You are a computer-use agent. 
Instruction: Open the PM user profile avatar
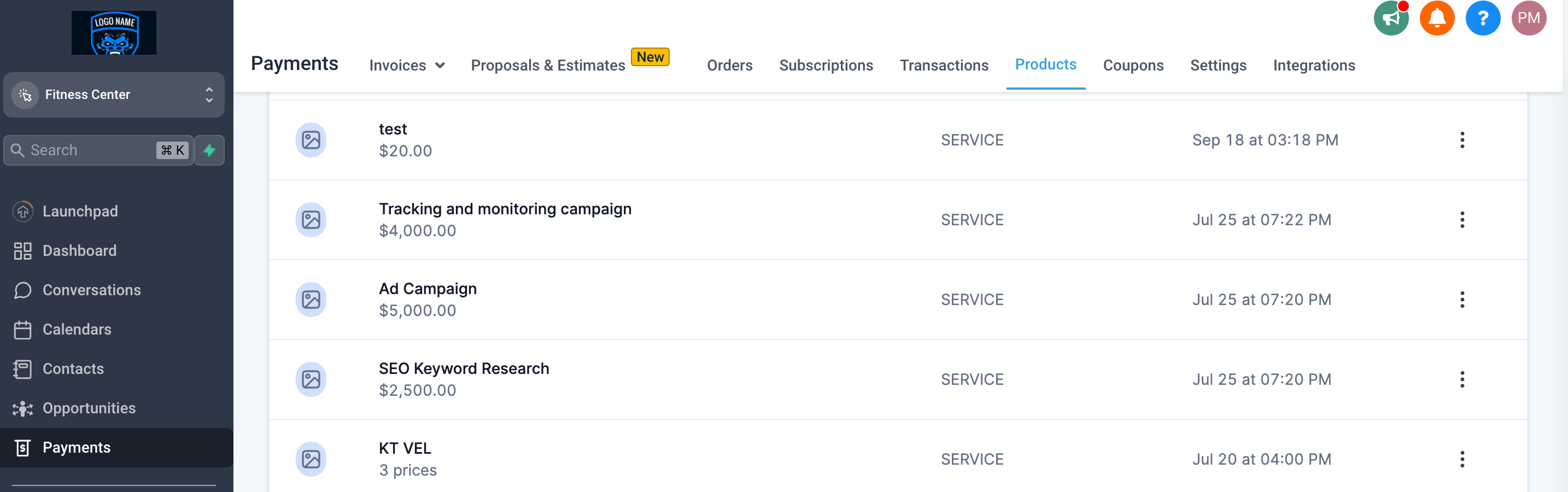(x=1529, y=18)
